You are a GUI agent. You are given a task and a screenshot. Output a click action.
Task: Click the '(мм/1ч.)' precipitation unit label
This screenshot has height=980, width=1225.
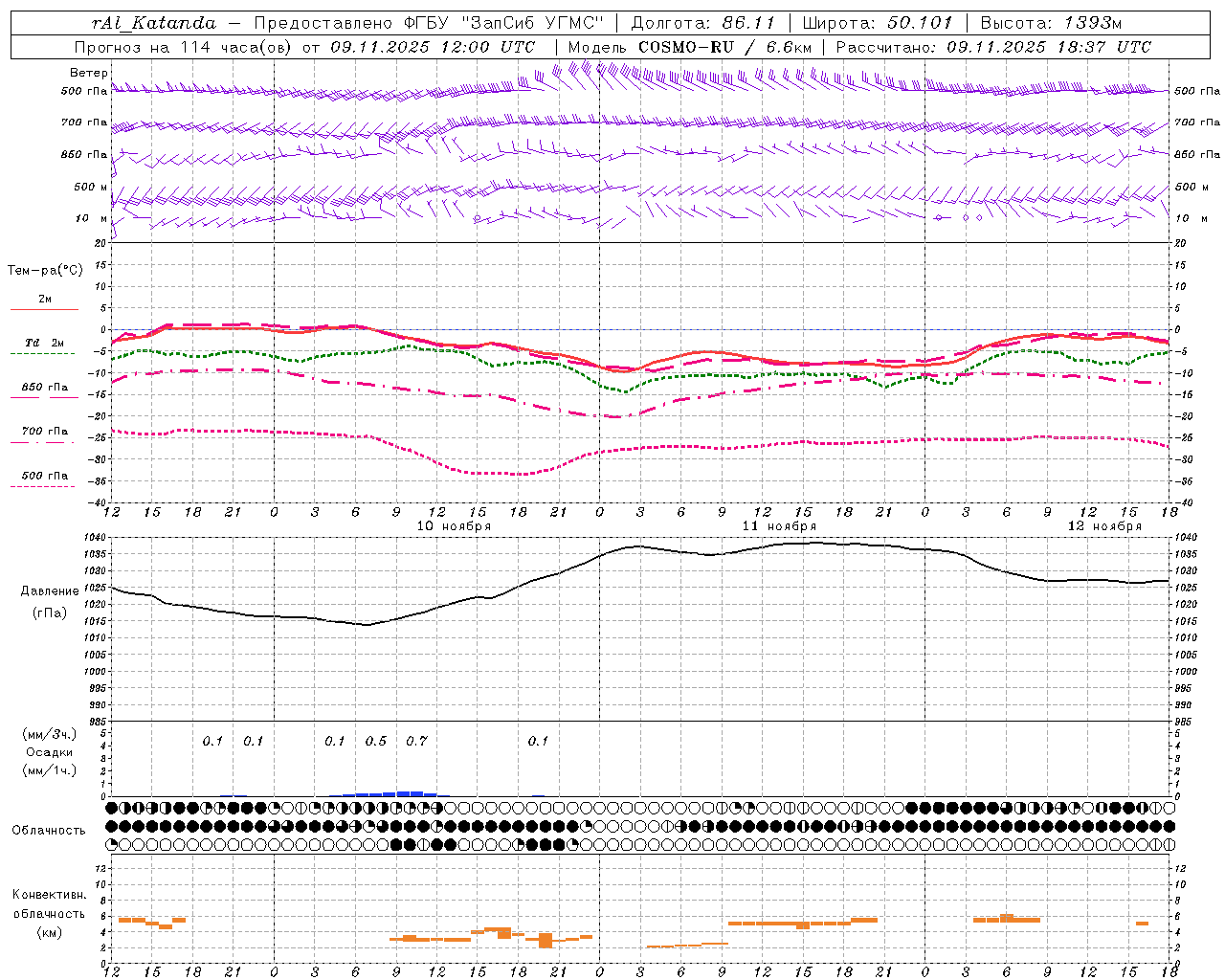click(x=50, y=770)
